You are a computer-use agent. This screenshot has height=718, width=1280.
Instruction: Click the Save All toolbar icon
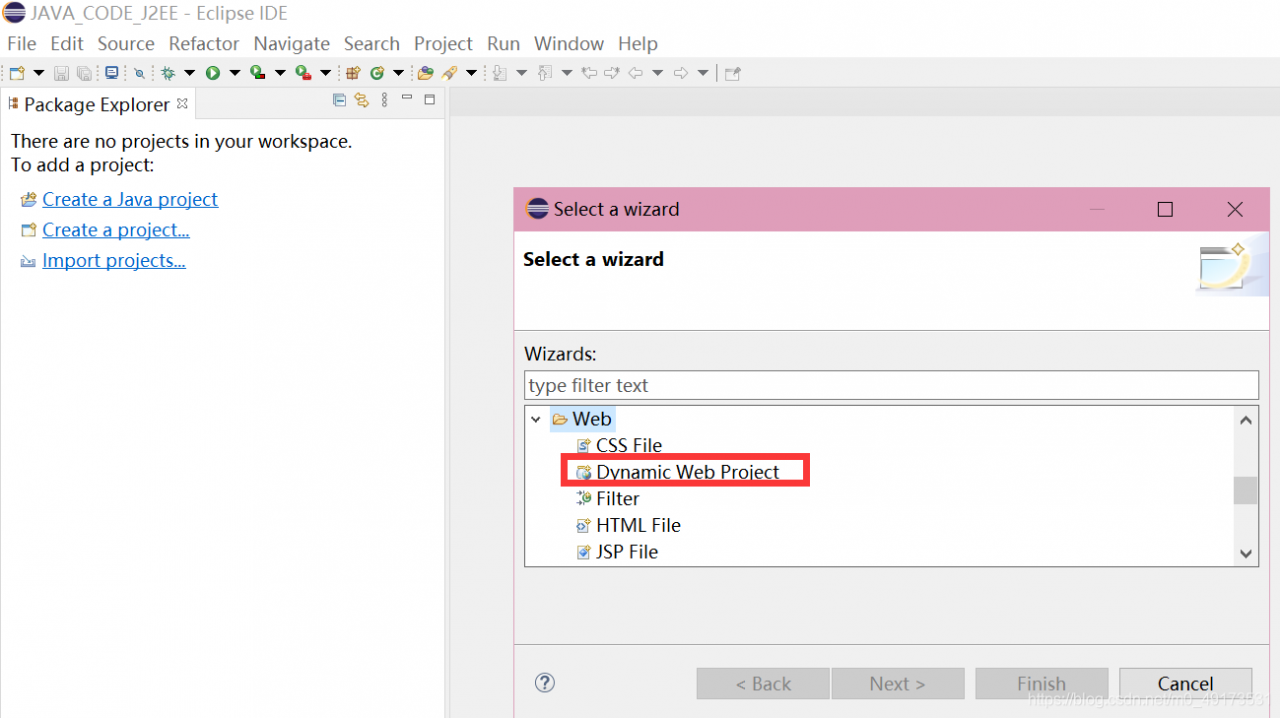coord(84,73)
